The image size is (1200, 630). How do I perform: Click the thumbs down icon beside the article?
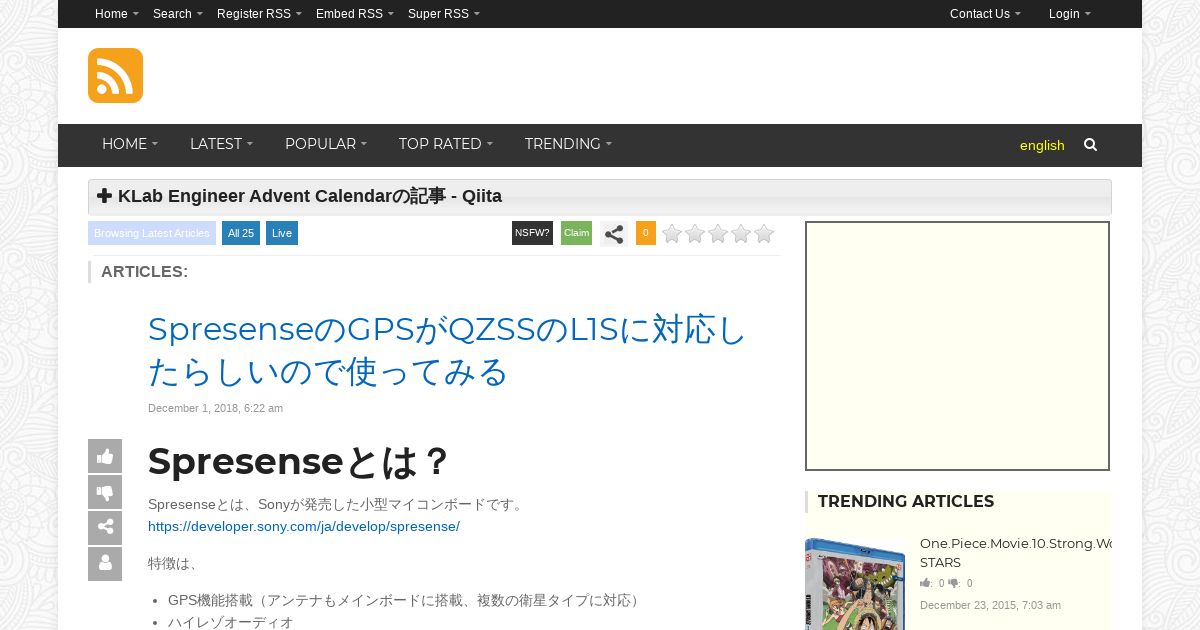coord(105,492)
